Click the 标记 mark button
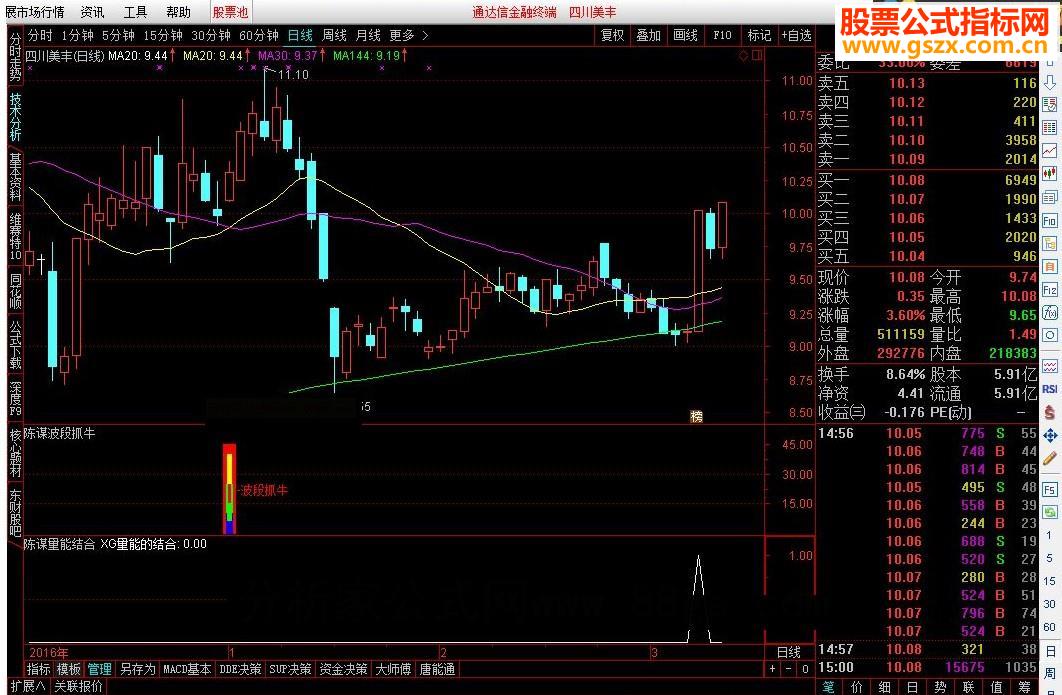Image resolution: width=1062 pixels, height=695 pixels. pyautogui.click(x=759, y=35)
